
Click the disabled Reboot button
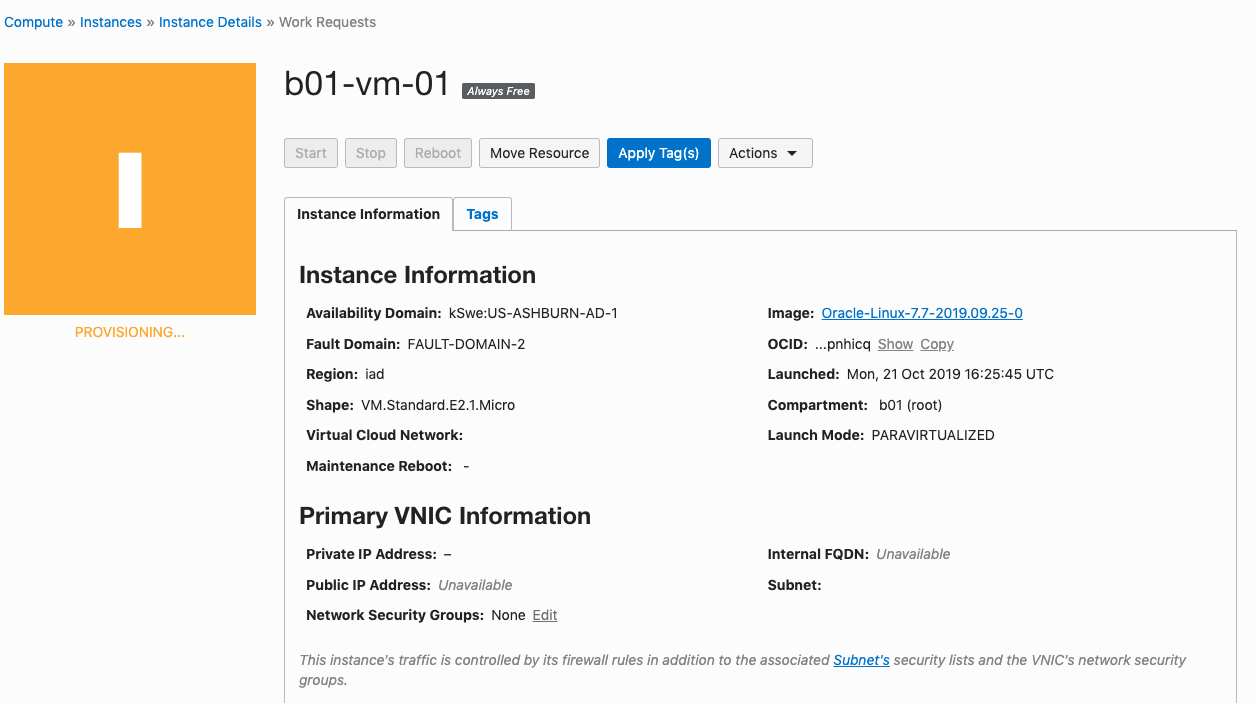pos(437,152)
